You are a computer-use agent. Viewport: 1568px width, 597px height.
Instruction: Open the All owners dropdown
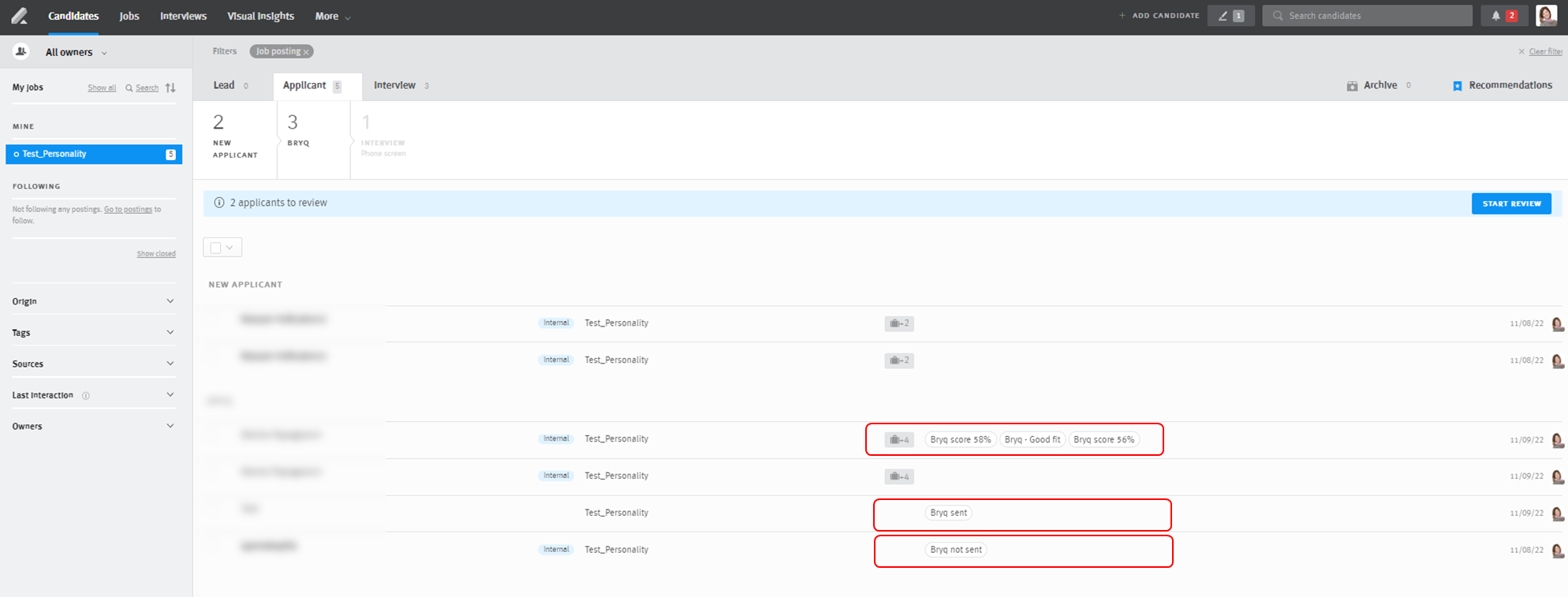[76, 52]
